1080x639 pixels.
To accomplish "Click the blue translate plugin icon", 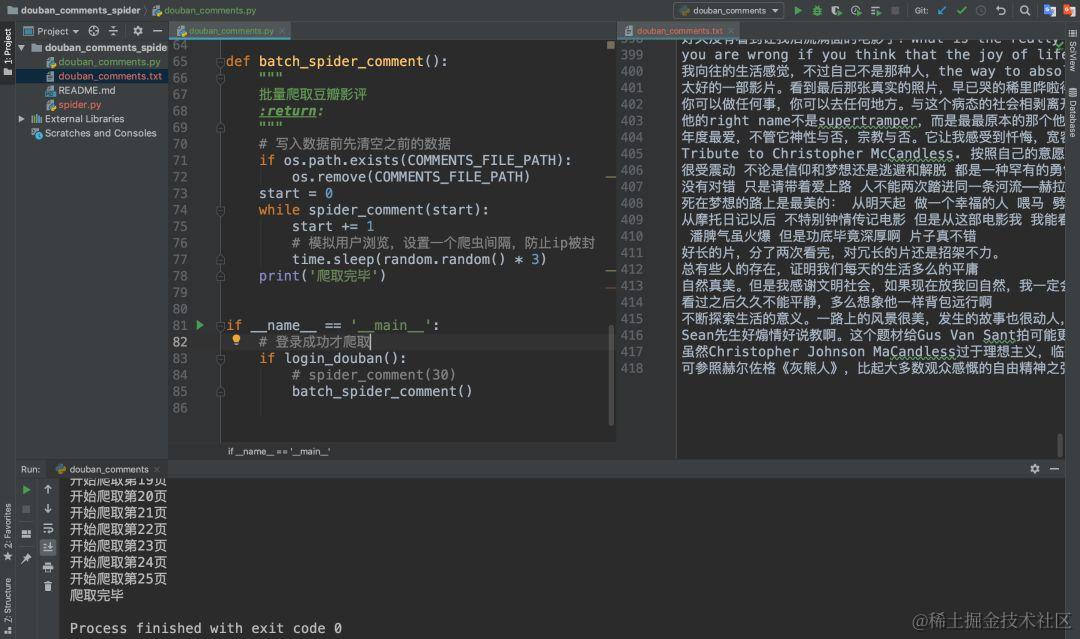I will 1049,10.
